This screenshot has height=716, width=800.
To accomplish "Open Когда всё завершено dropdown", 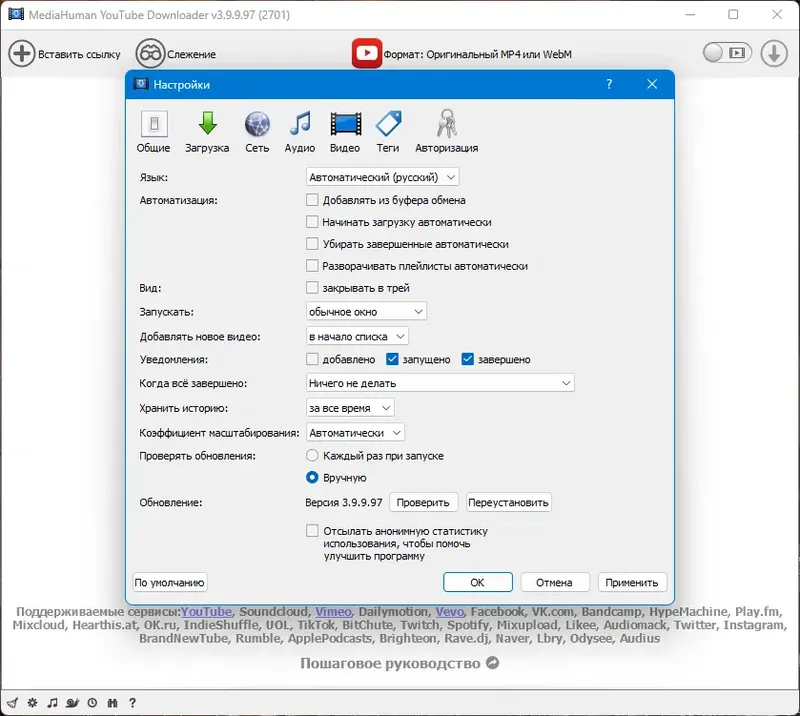I will (440, 383).
